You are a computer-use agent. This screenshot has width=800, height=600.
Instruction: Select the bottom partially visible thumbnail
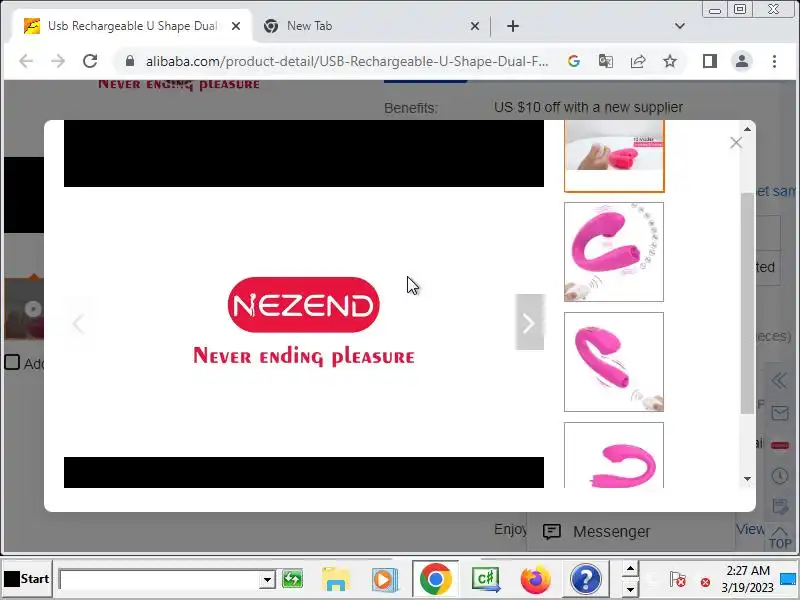[x=614, y=455]
